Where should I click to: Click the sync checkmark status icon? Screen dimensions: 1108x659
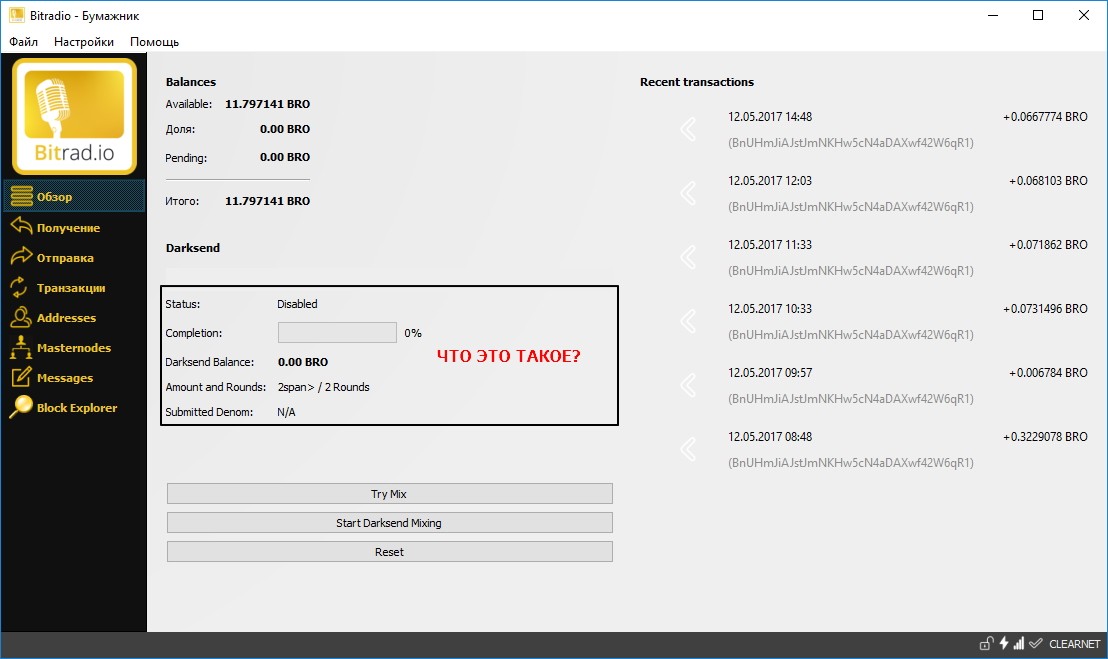click(1036, 644)
